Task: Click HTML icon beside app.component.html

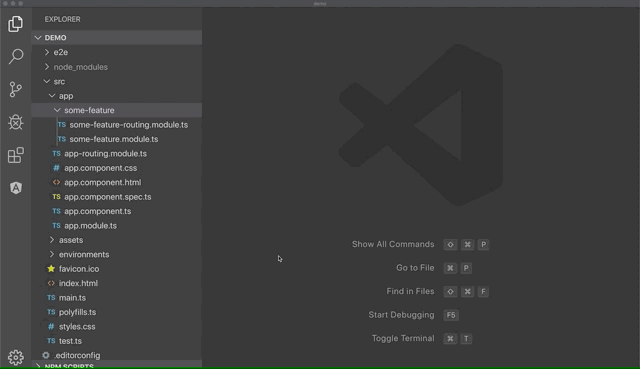Action: (x=56, y=182)
